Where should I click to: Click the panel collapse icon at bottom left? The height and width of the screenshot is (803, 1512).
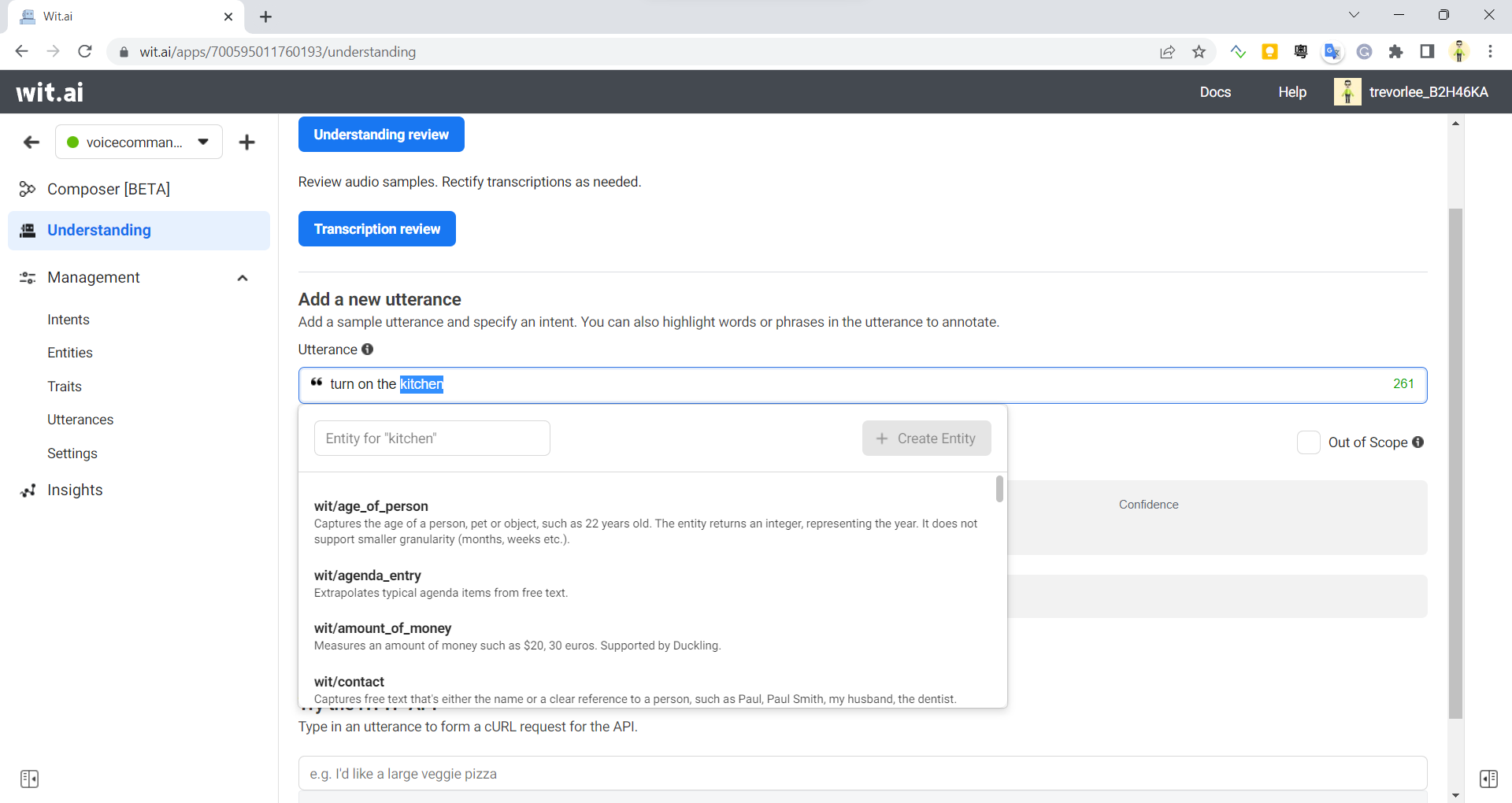click(x=30, y=778)
